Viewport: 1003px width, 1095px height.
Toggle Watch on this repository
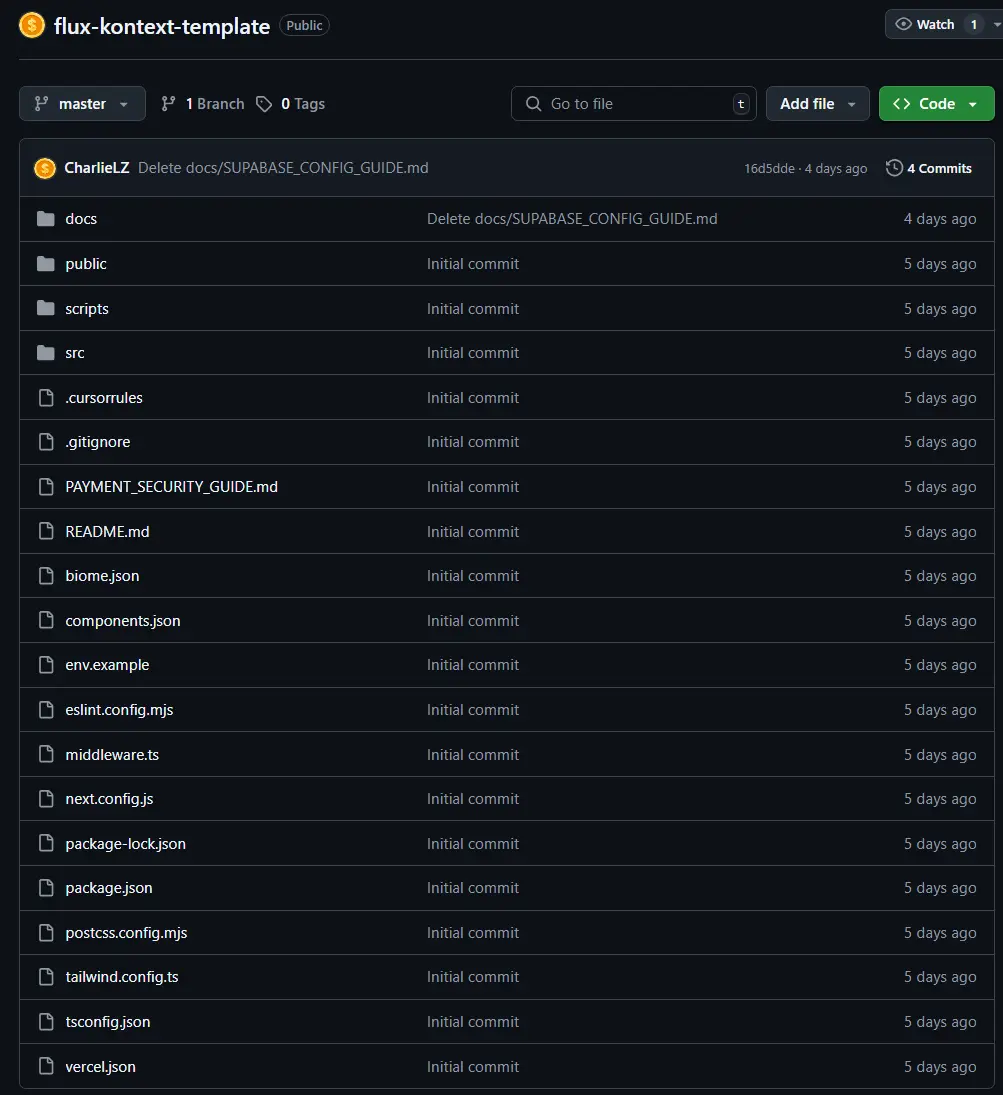tap(925, 24)
